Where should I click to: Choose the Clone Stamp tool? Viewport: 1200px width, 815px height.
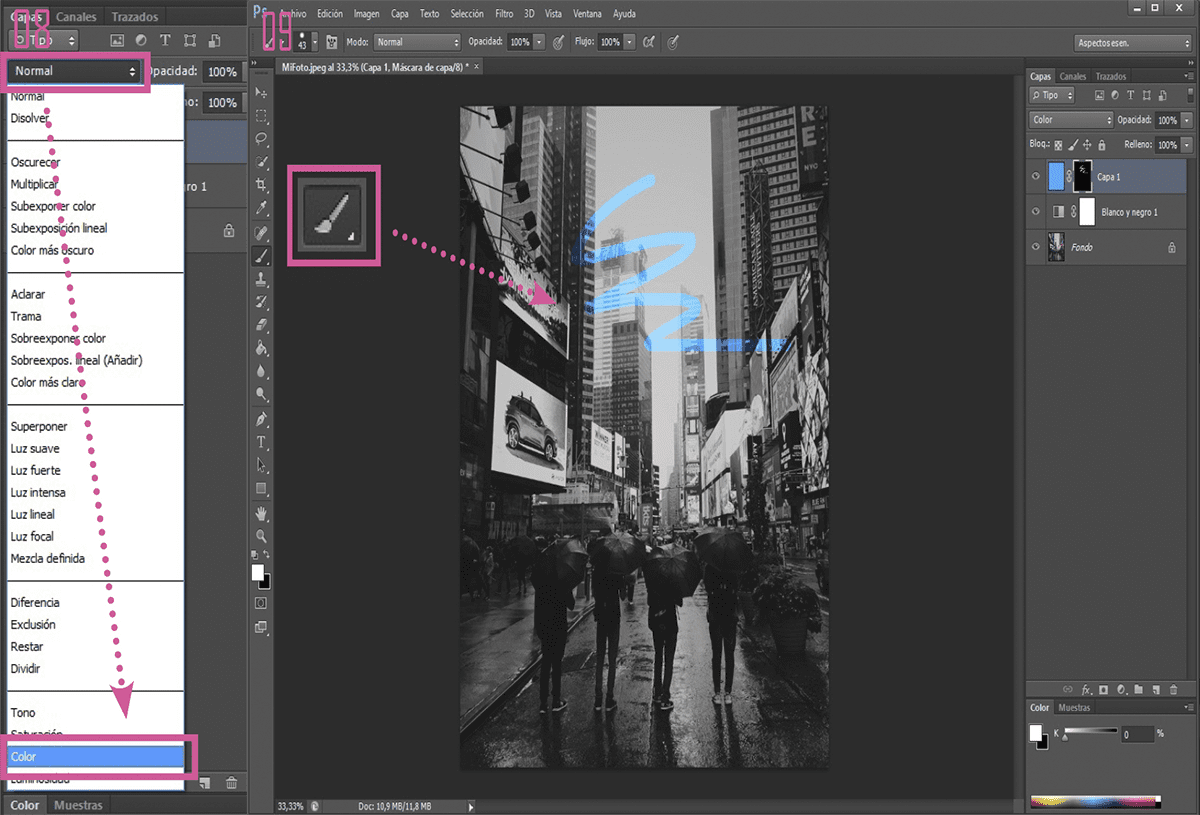261,279
